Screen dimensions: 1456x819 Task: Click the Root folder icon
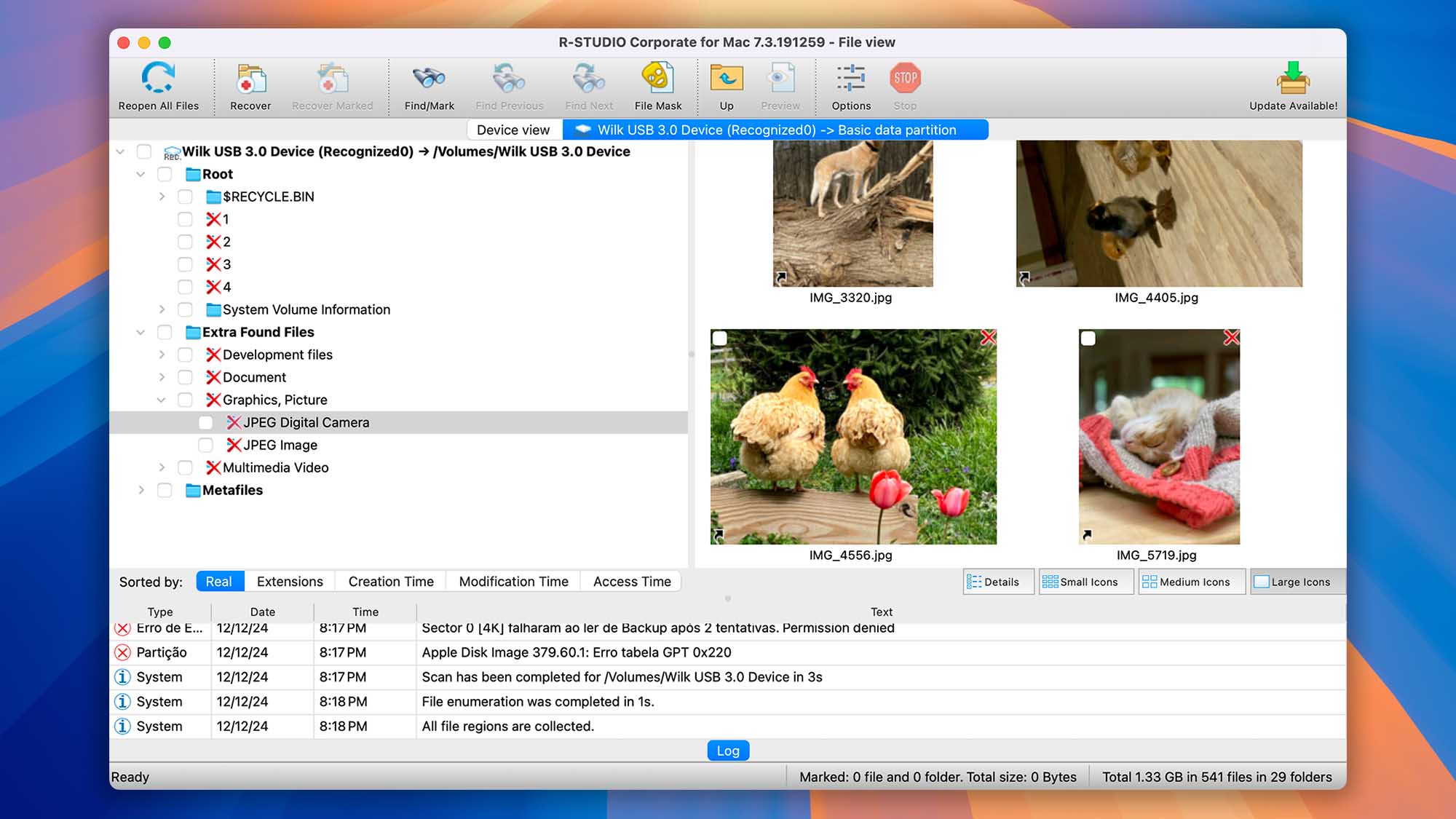tap(193, 174)
